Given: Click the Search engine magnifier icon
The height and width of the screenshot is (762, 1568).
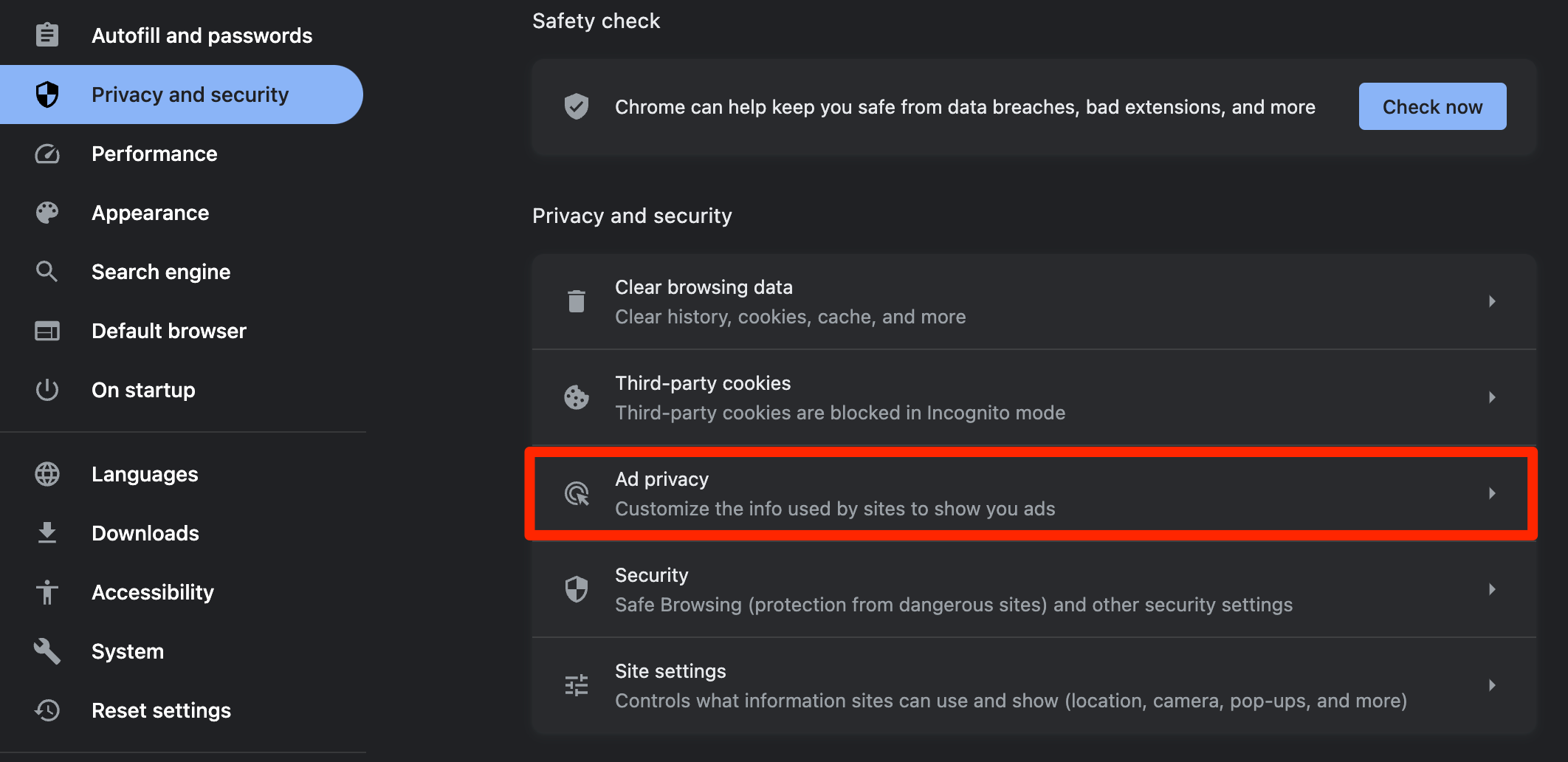Looking at the screenshot, I should [47, 271].
